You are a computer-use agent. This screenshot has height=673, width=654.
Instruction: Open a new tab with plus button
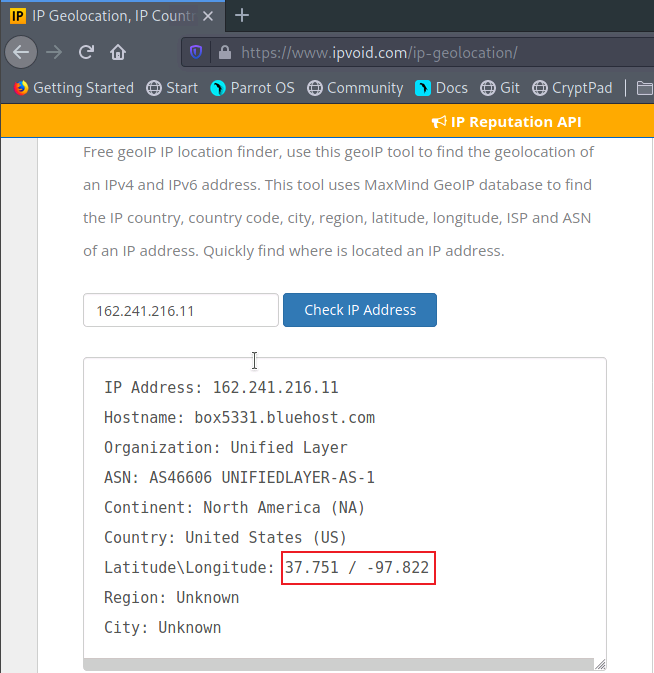(x=242, y=15)
